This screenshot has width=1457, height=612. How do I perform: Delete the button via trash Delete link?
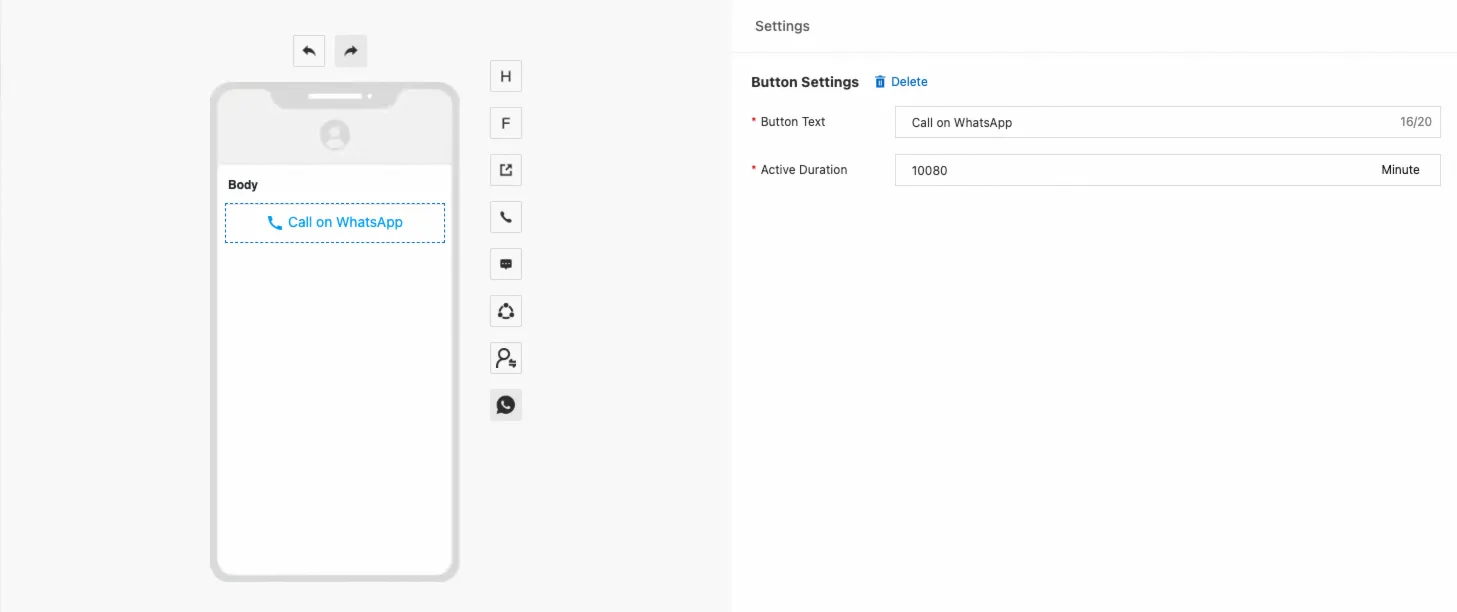[x=901, y=82]
